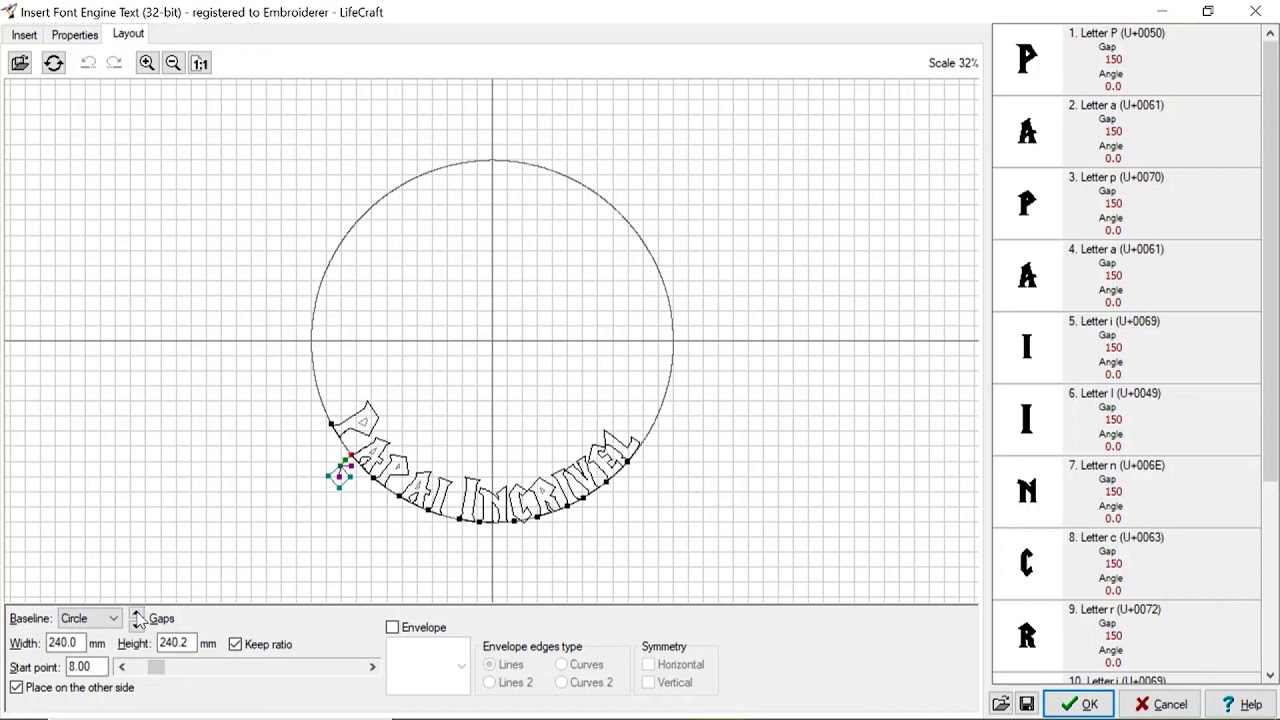Viewport: 1280px width, 720px height.
Task: Open the Envelope shape dropdown
Action: pyautogui.click(x=428, y=666)
